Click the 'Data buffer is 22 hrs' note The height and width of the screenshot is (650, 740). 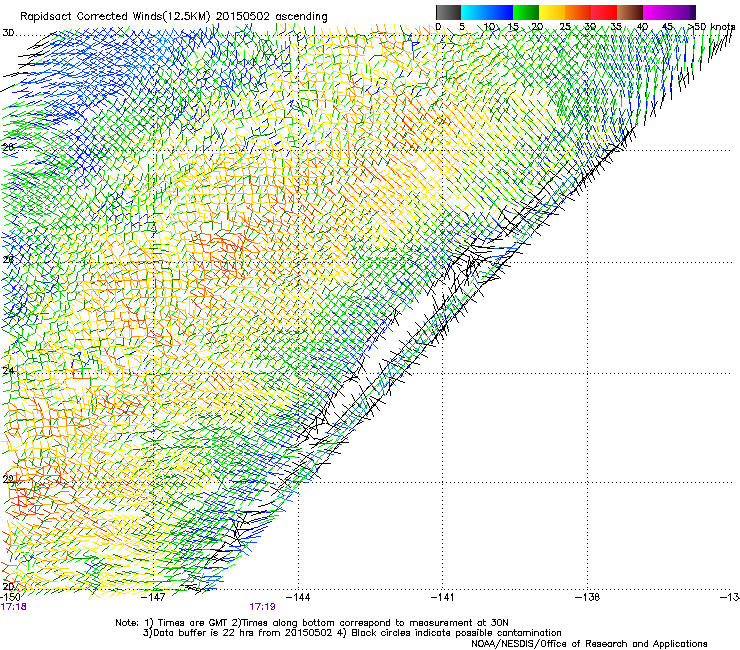pyautogui.click(x=352, y=633)
